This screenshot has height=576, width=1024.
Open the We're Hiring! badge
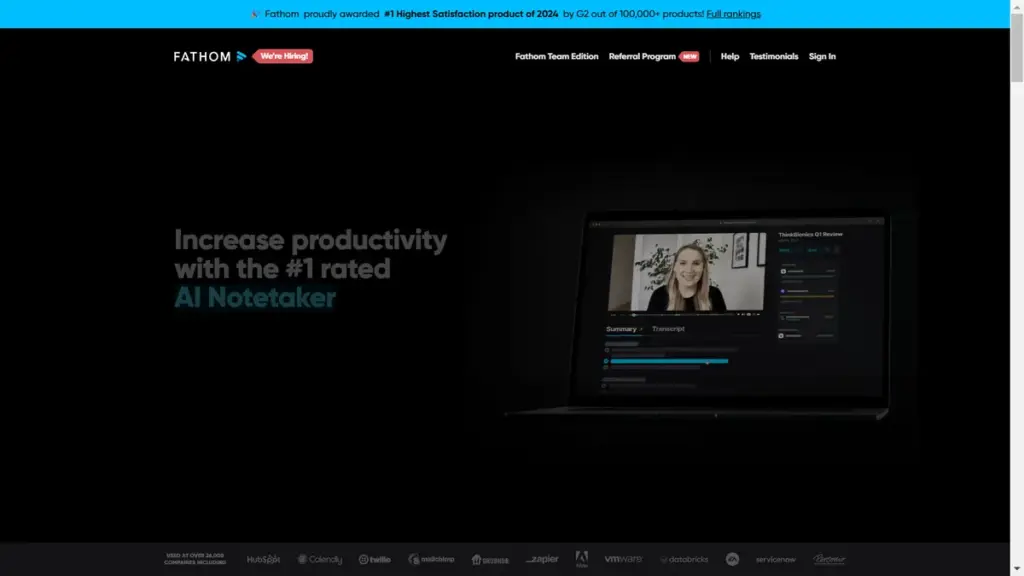(283, 56)
